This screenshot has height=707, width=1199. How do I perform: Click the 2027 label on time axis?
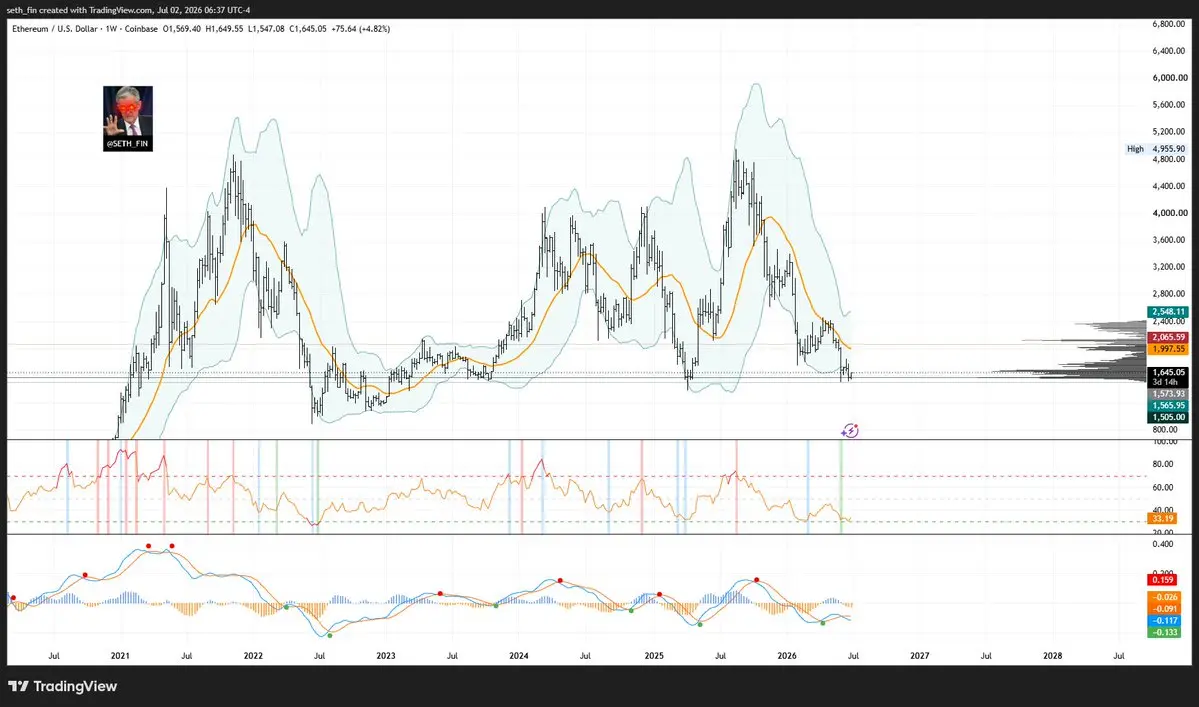[x=920, y=656]
